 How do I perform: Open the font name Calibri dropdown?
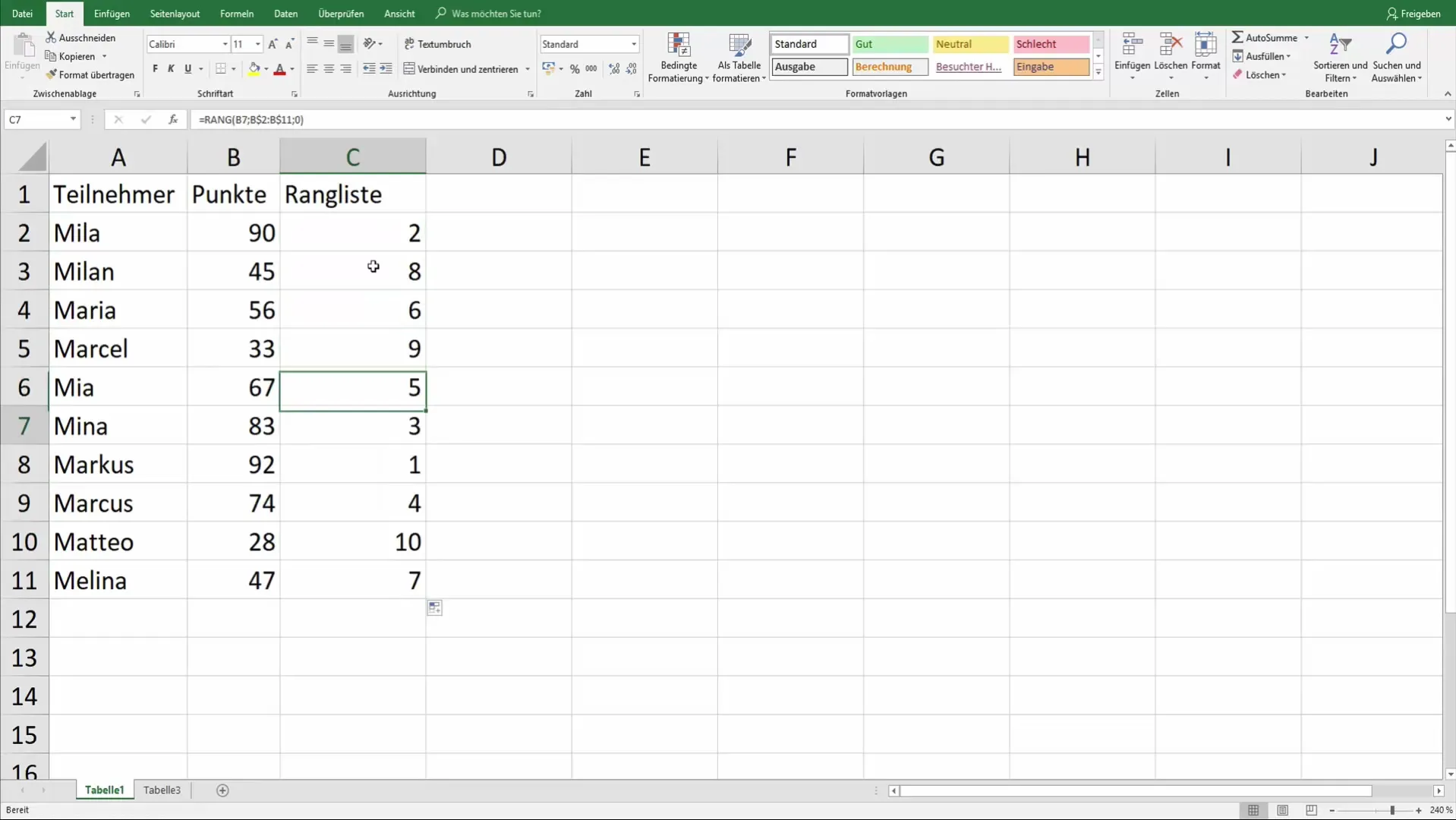click(x=225, y=44)
